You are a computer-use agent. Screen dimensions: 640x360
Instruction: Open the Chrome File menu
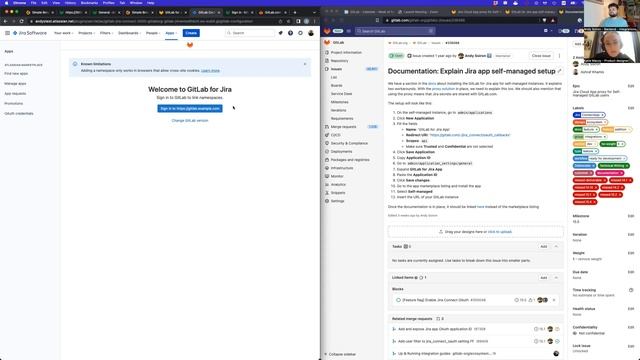33,3
